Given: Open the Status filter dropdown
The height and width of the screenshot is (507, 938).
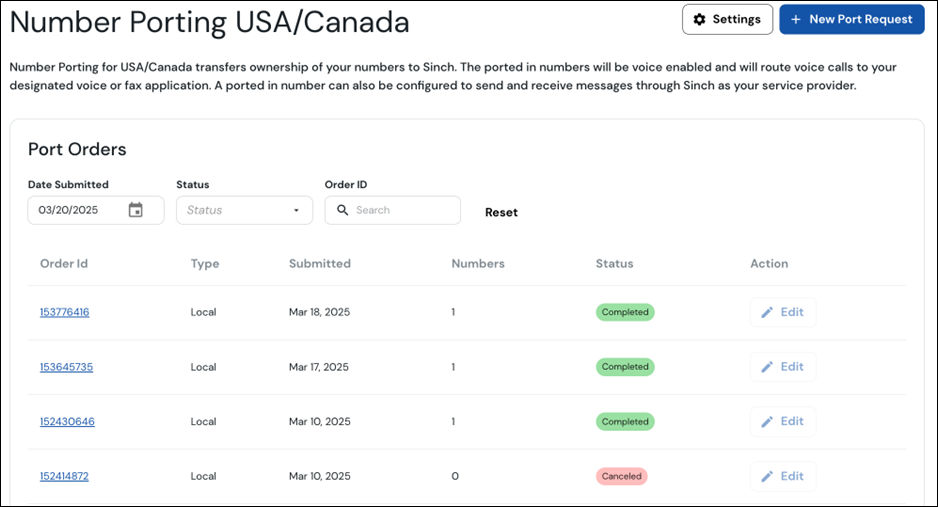Looking at the screenshot, I should [244, 210].
